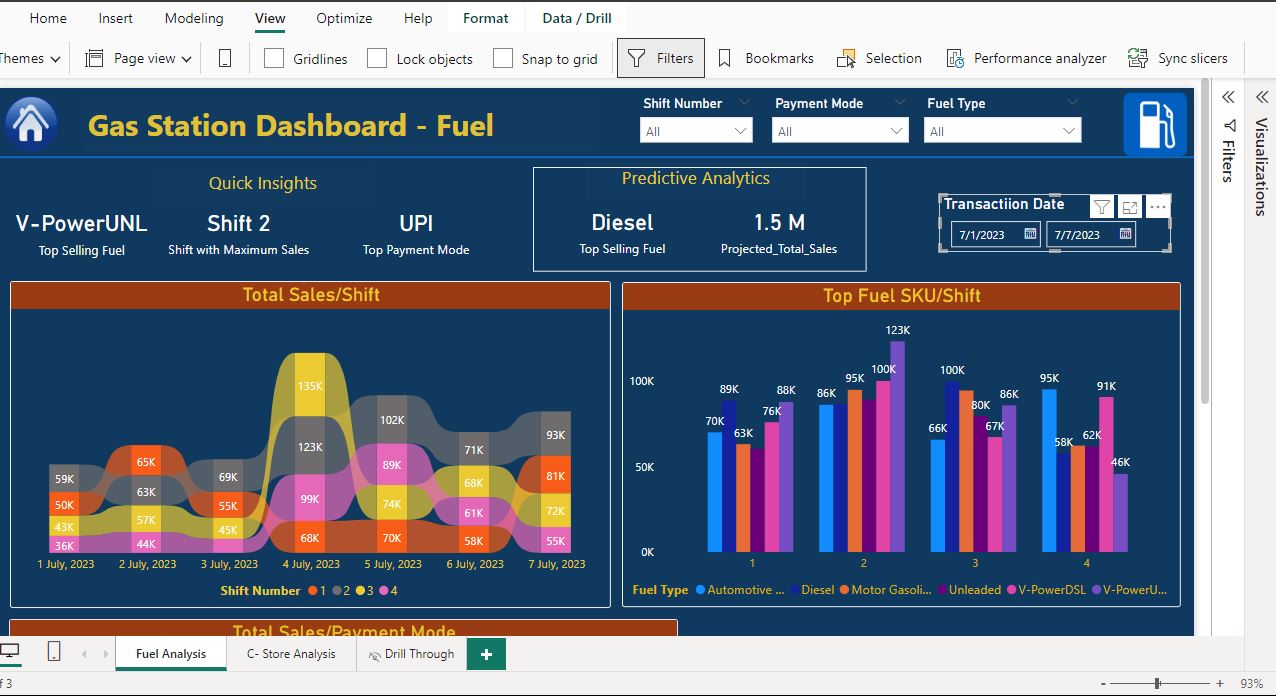Click the filter icon on date slicer
The image size is (1276, 696).
1101,207
